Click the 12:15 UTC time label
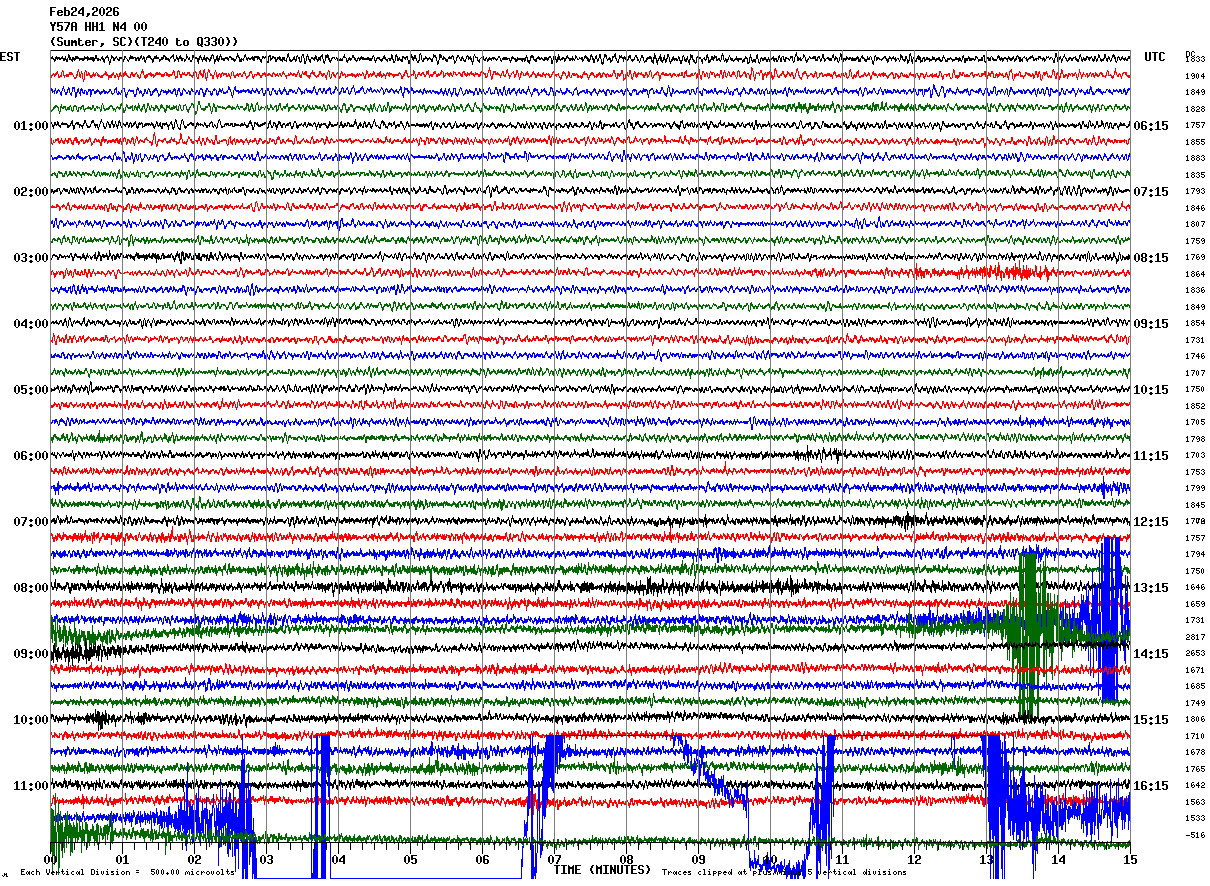 [1152, 522]
